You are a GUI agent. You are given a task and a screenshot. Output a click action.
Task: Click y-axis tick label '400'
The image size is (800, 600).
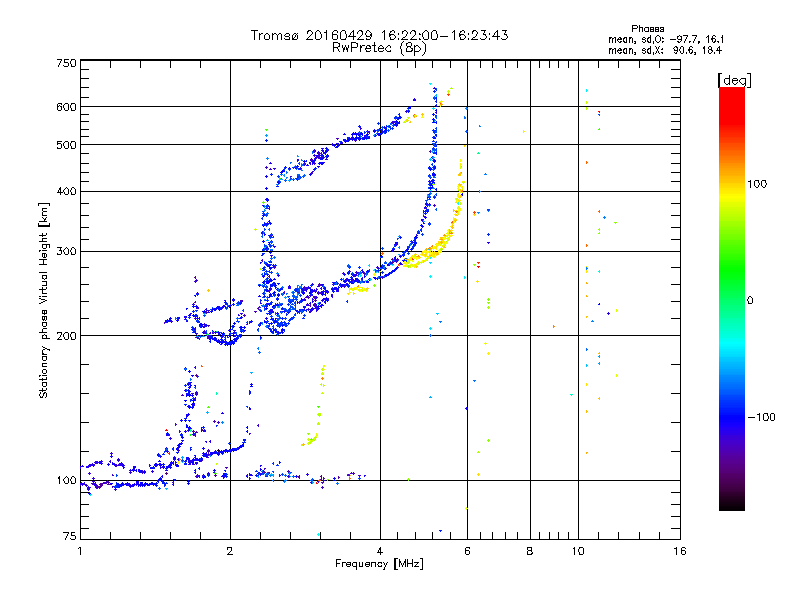click(x=66, y=192)
